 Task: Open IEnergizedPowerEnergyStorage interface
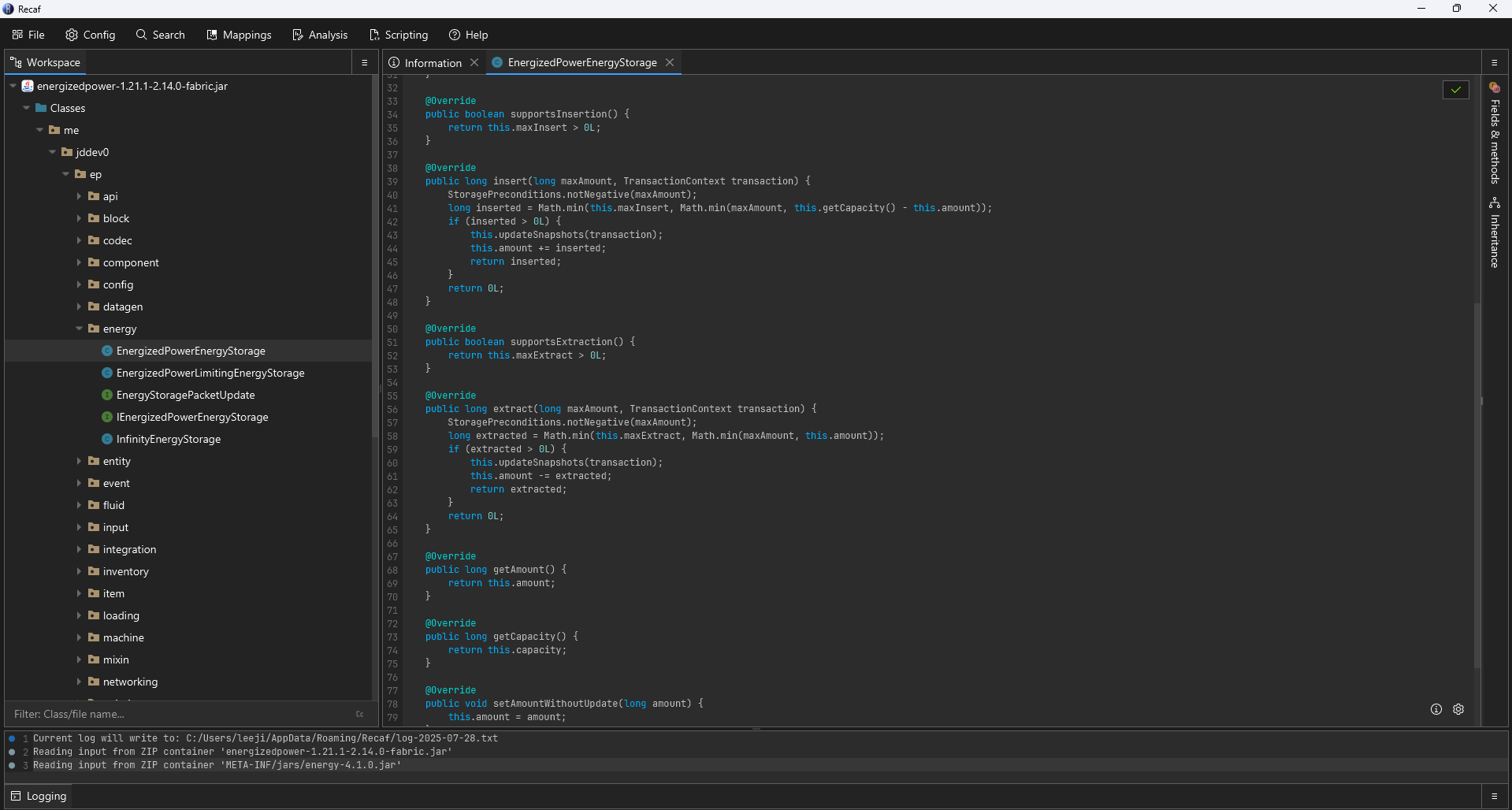(192, 417)
